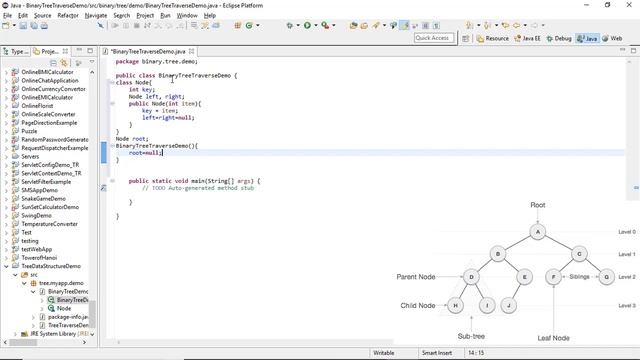Click the Save All icon
Screen dimensions: 640x360
coord(34,26)
